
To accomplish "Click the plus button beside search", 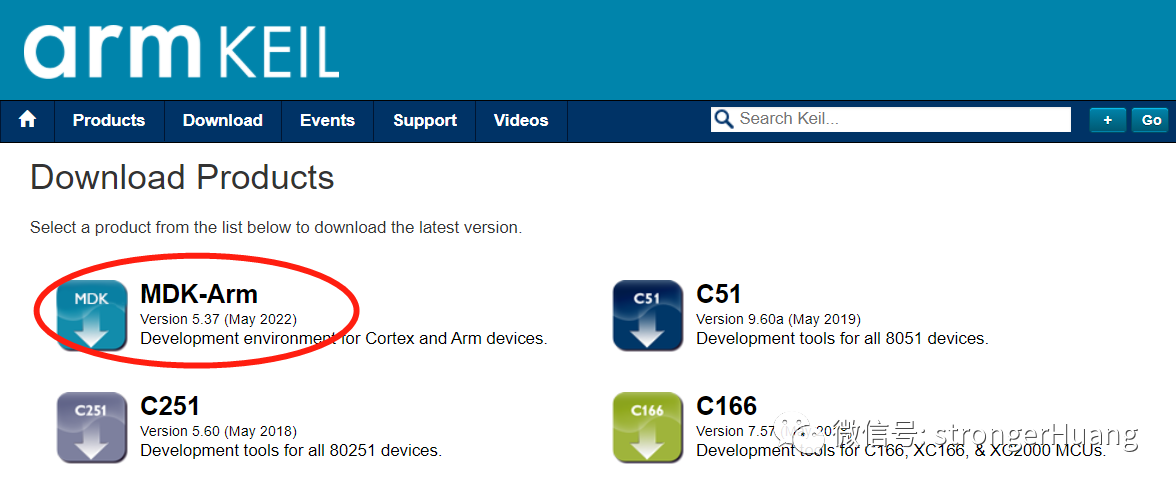I will coord(1108,120).
